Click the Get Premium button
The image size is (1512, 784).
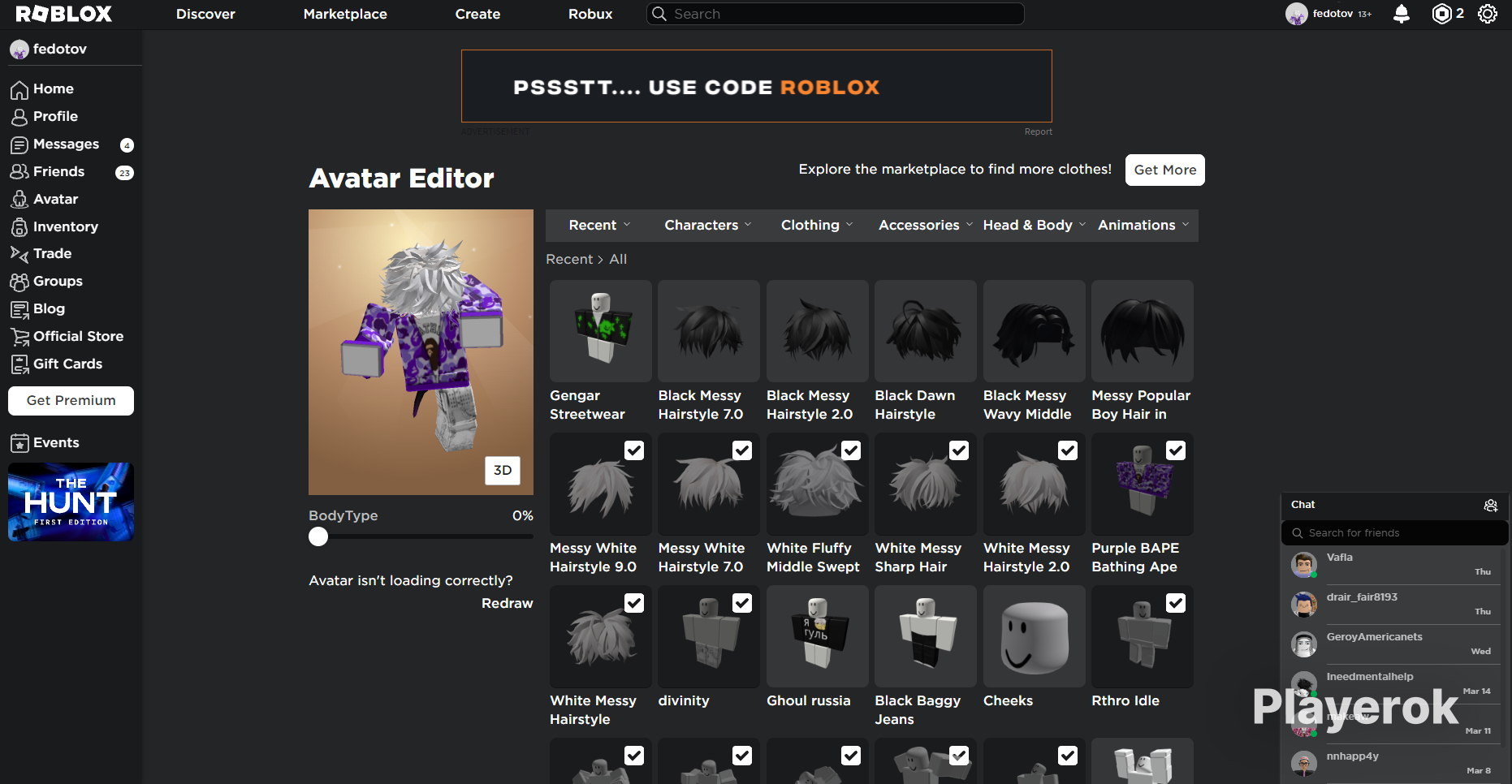point(71,401)
